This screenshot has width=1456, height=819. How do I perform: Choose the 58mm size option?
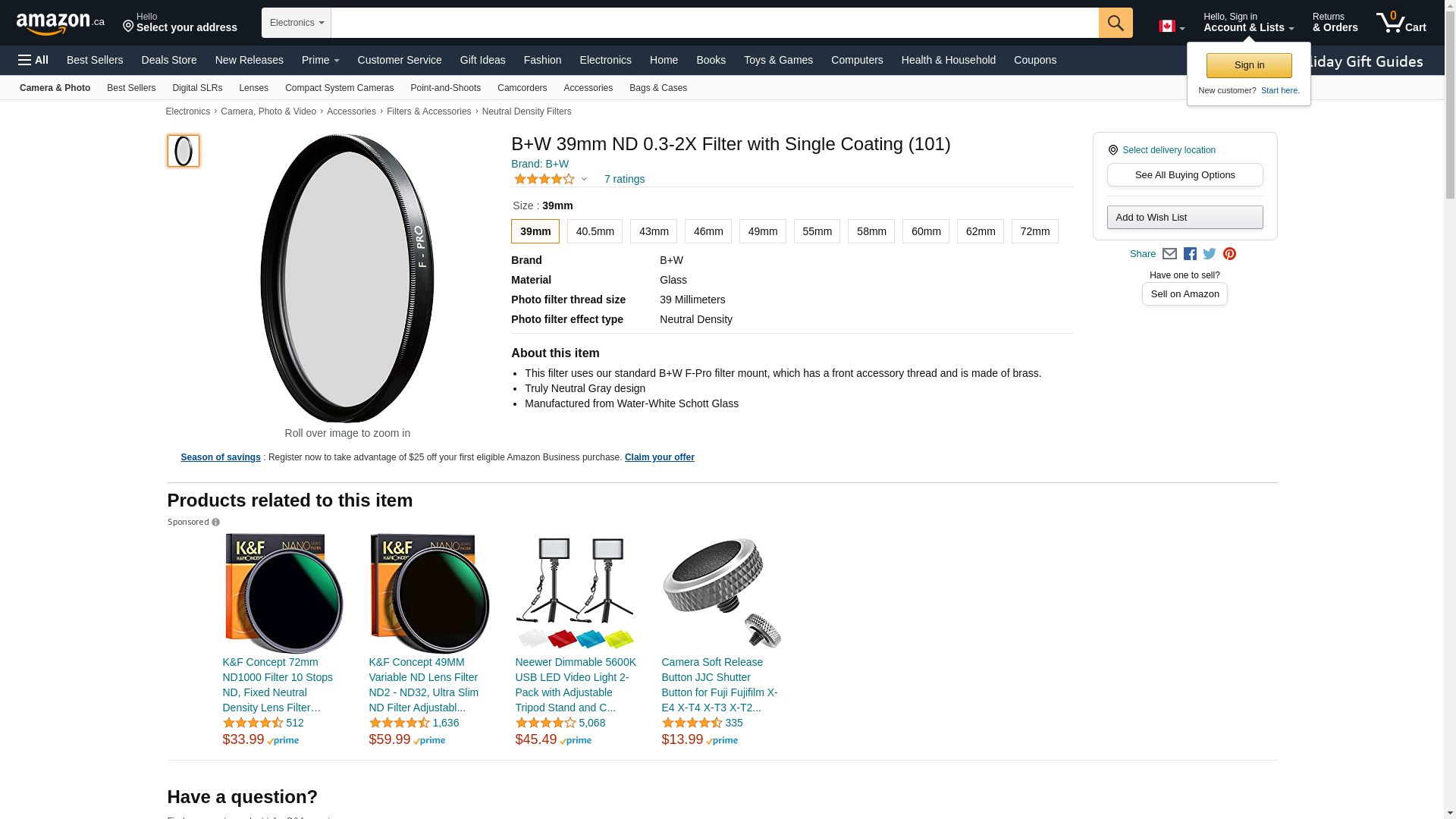(871, 231)
